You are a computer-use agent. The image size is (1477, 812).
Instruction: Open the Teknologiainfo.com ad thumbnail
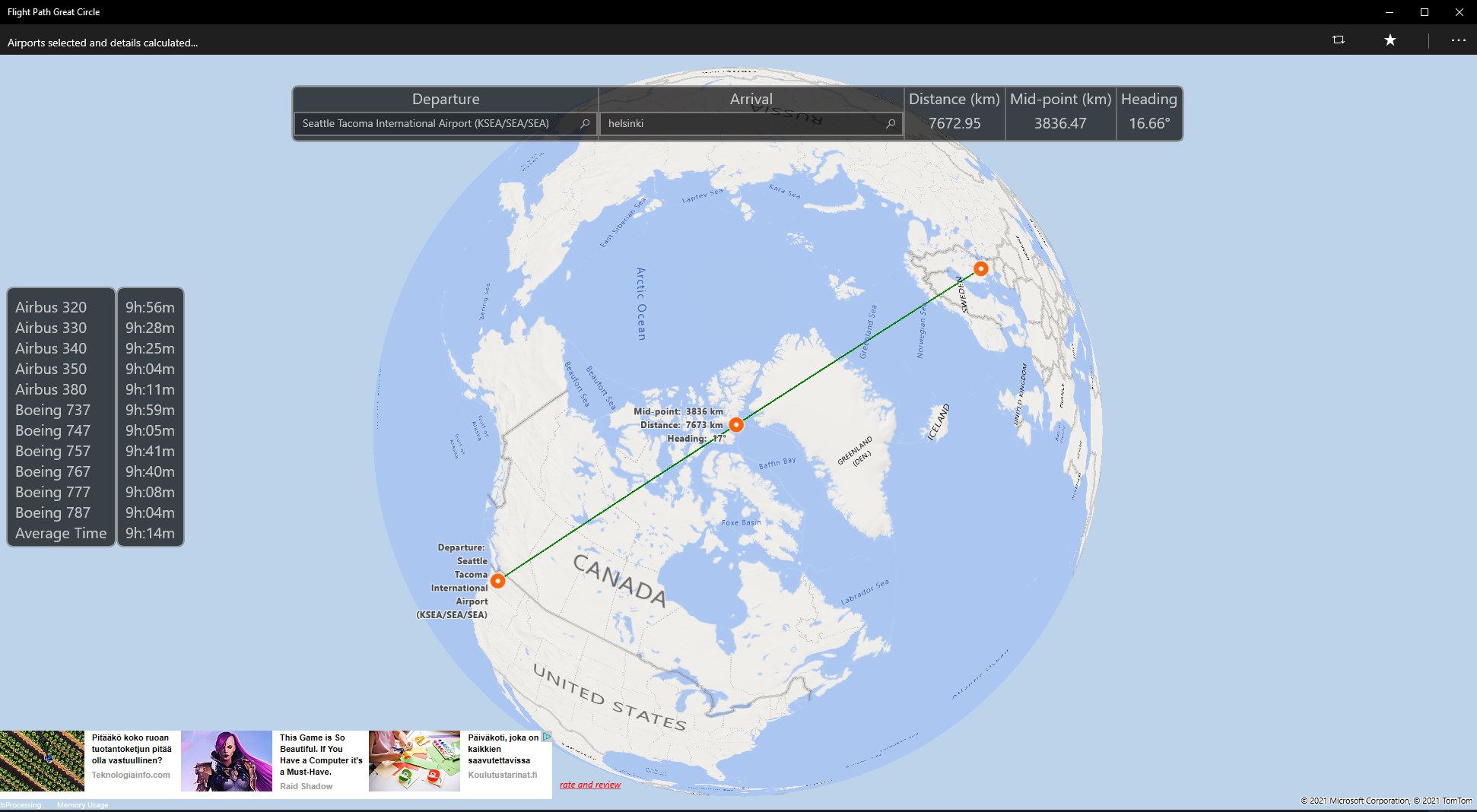[x=42, y=761]
